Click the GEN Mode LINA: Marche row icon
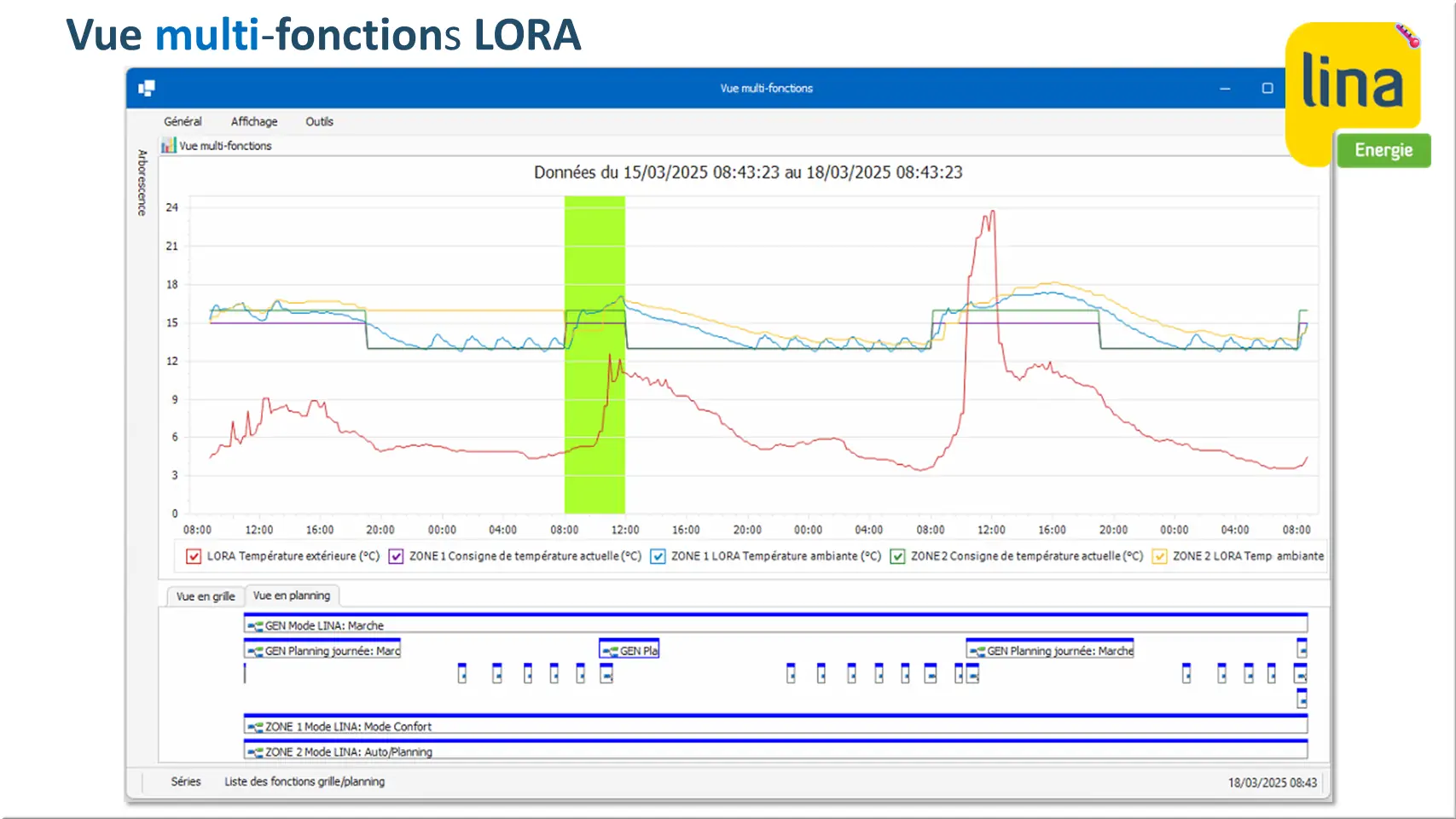Viewport: 1456px width, 819px height. coord(254,626)
